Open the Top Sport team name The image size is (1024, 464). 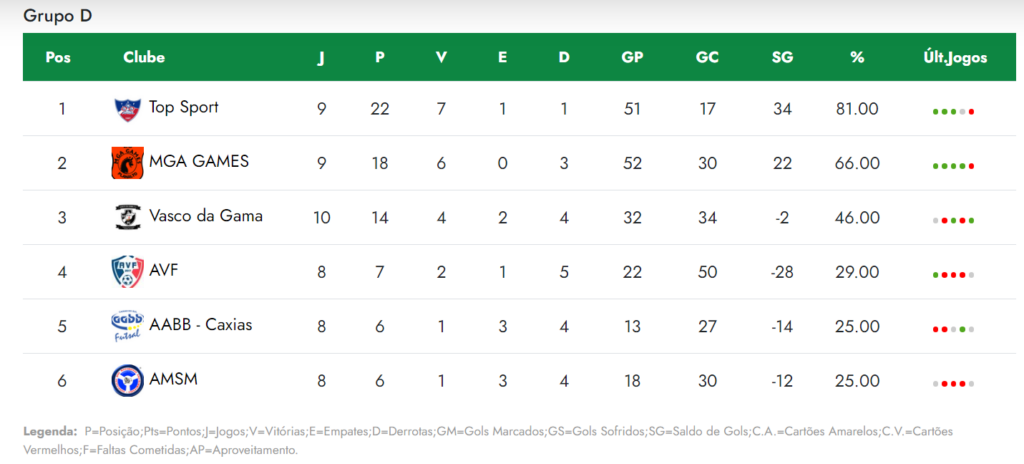(184, 107)
